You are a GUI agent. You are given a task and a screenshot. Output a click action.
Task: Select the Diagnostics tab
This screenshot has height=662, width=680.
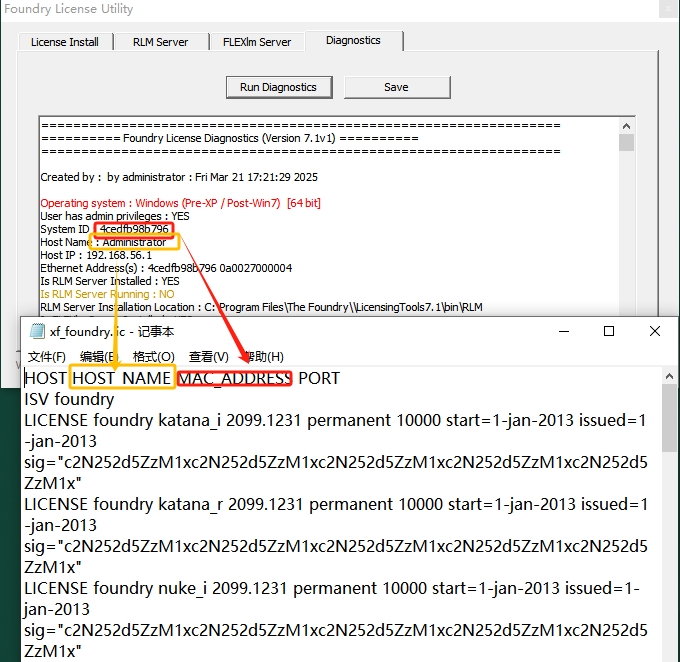click(353, 41)
